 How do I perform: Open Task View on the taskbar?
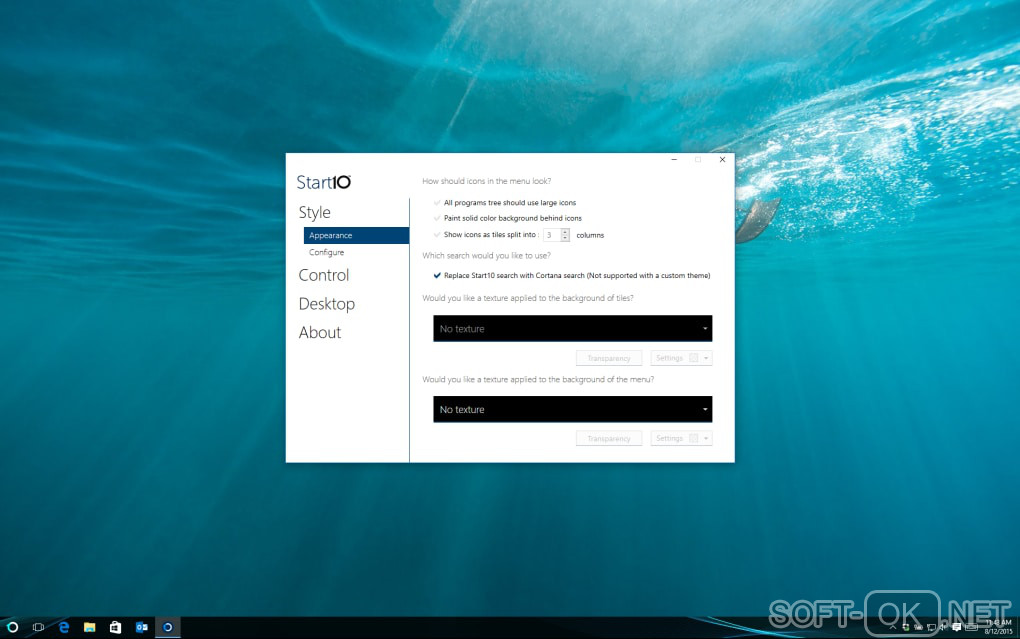click(x=38, y=627)
